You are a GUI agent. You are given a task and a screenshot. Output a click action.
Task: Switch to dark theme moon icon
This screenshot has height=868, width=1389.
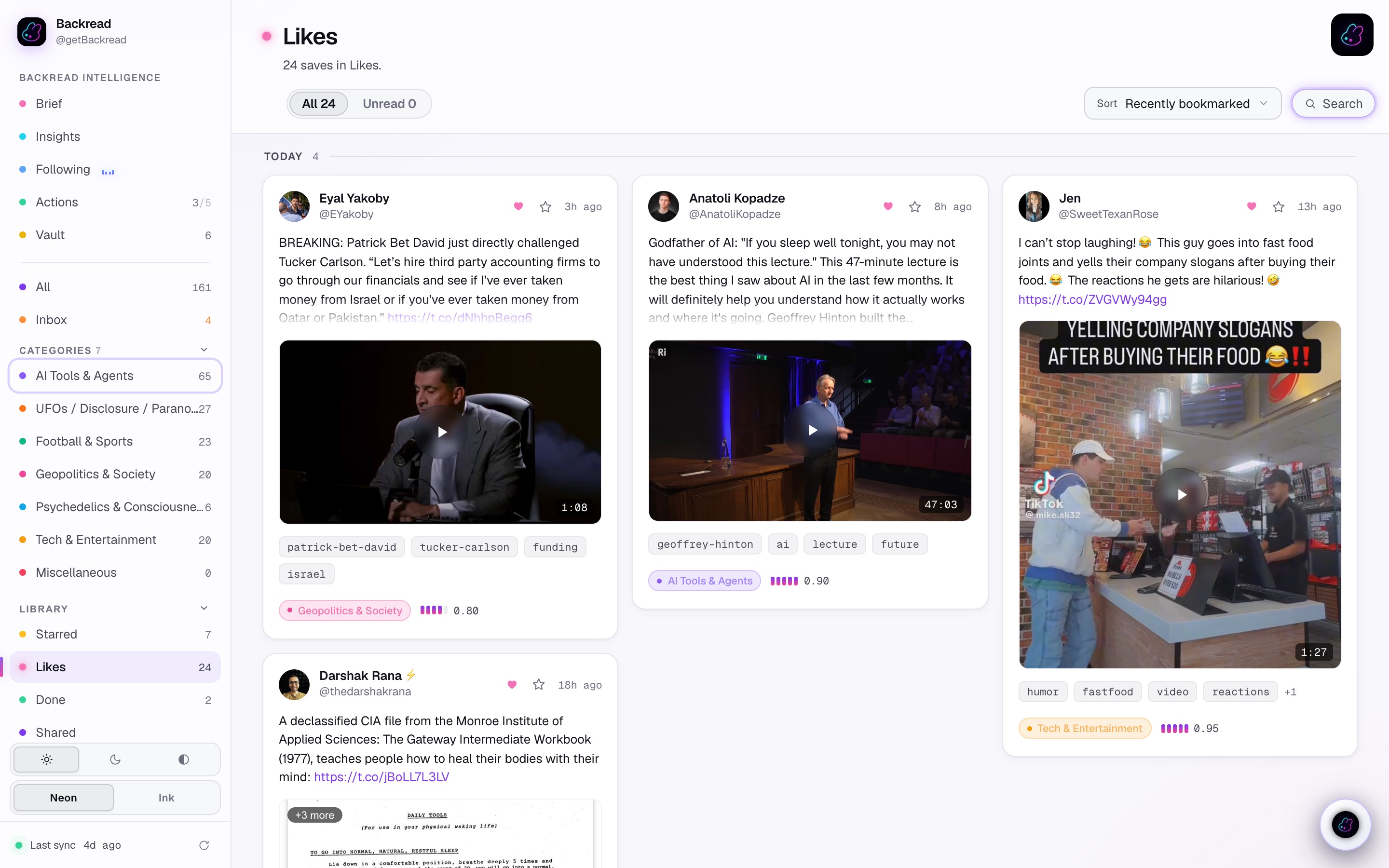(115, 759)
